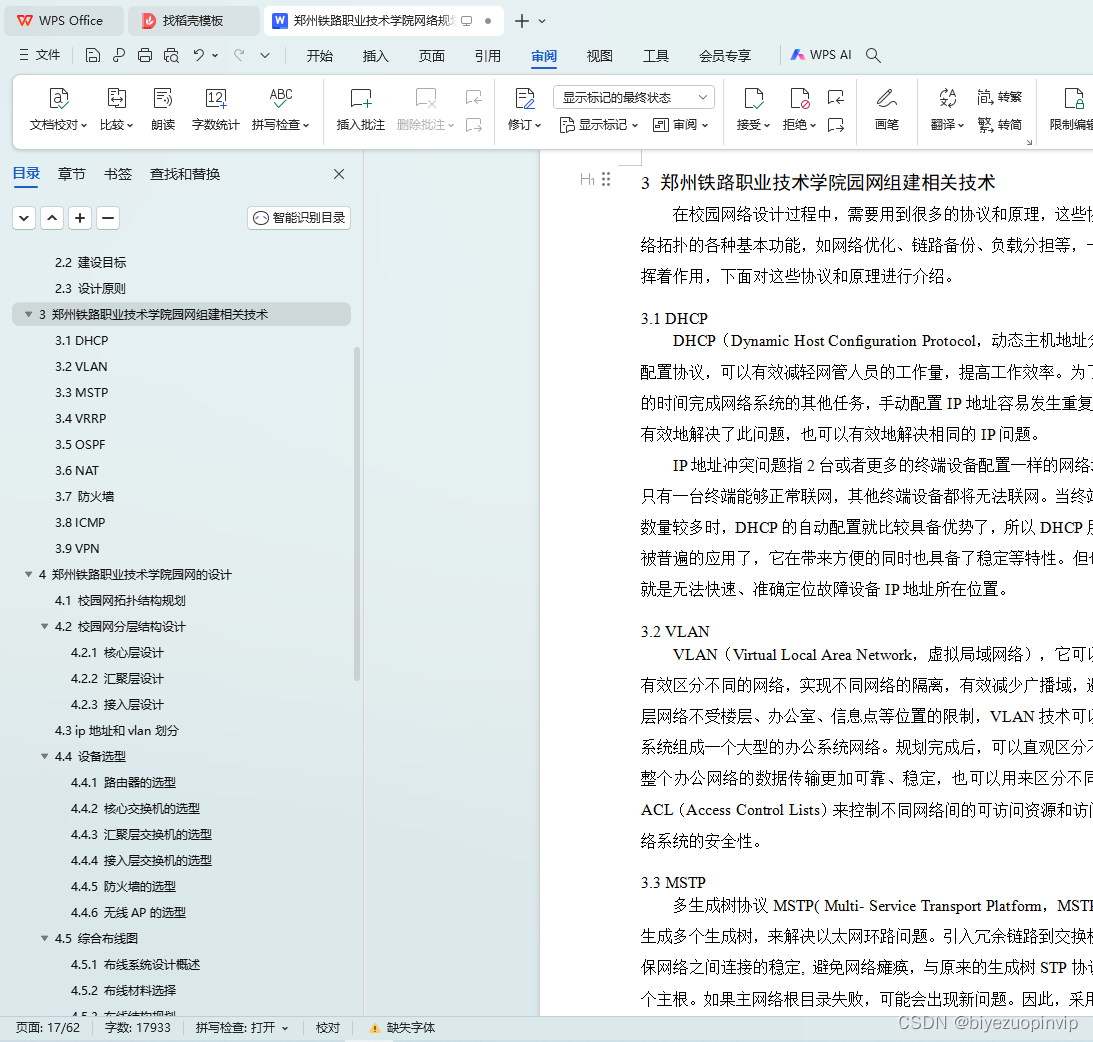Open WPS AI assistant
The width and height of the screenshot is (1093, 1042).
point(820,55)
